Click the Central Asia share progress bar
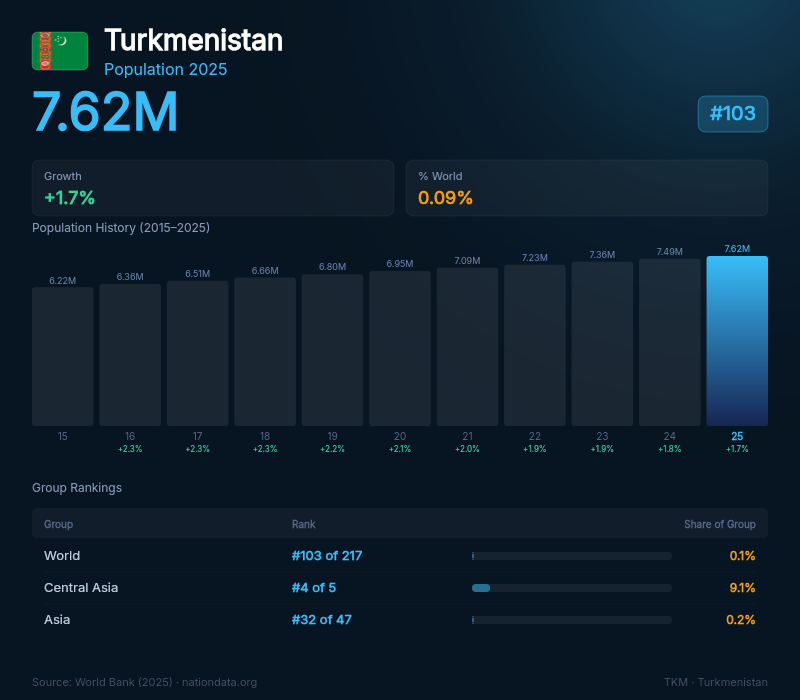 572,588
